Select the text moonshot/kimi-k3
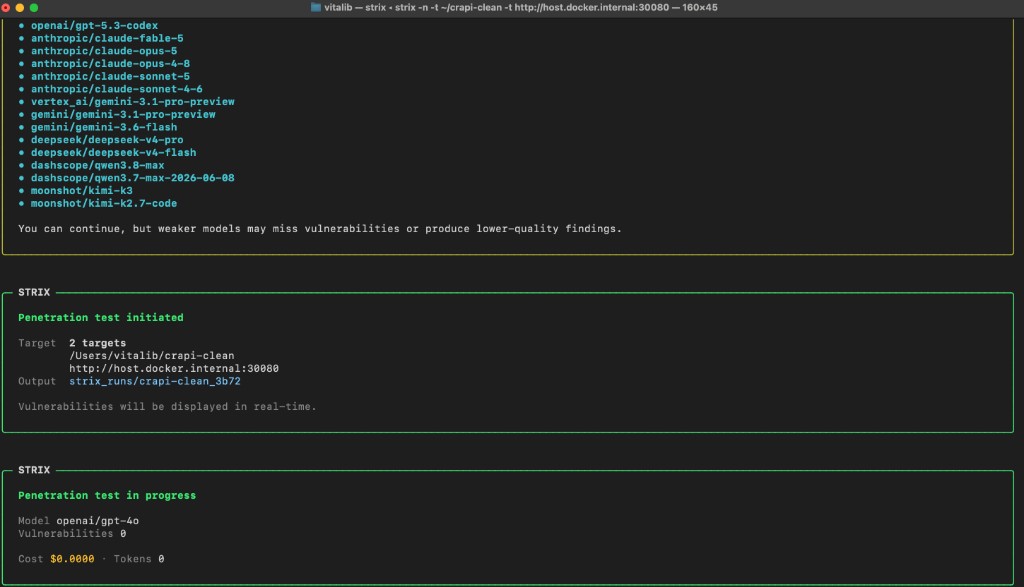The height and width of the screenshot is (587, 1024). 82,191
